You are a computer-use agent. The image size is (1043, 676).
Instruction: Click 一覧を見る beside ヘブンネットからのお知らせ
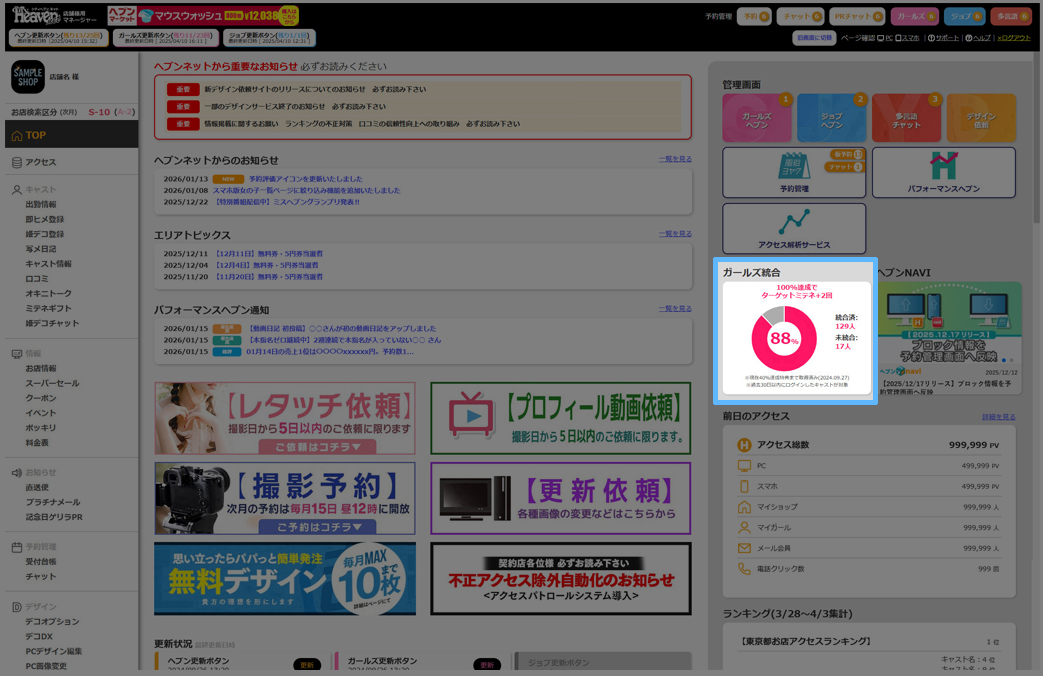click(x=675, y=159)
